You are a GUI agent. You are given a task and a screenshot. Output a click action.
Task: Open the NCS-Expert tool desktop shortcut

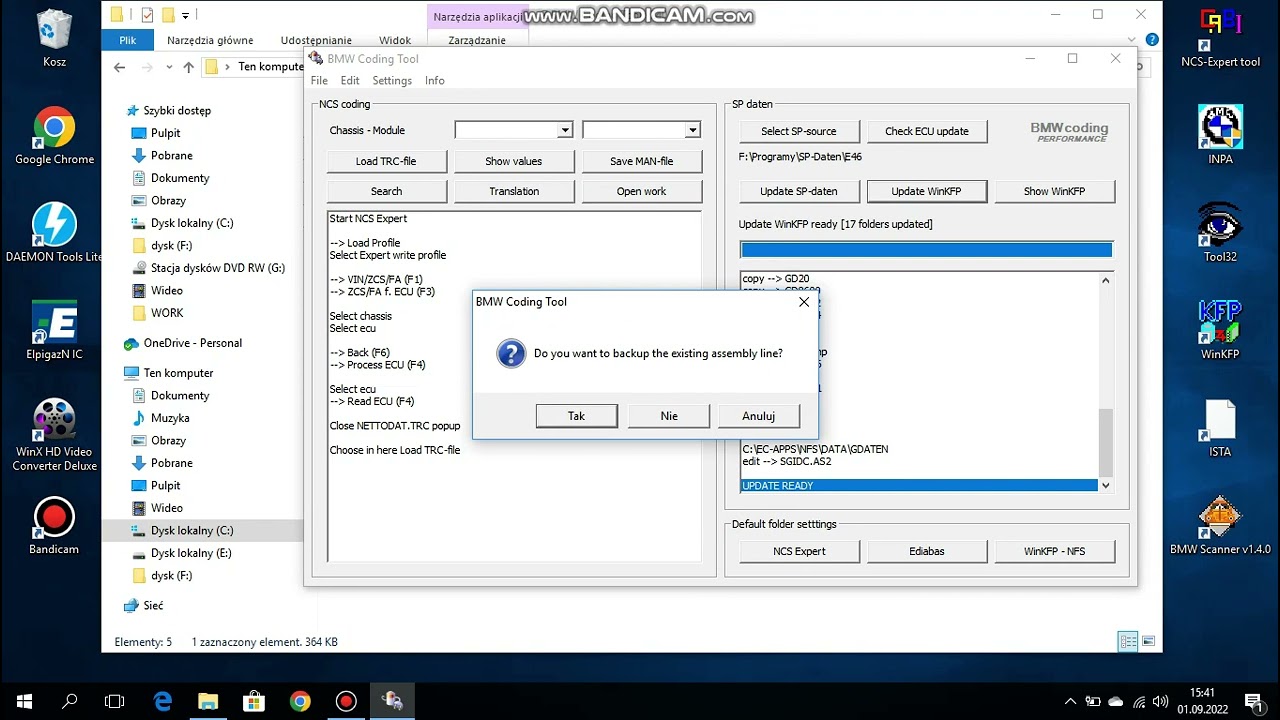tap(1220, 38)
